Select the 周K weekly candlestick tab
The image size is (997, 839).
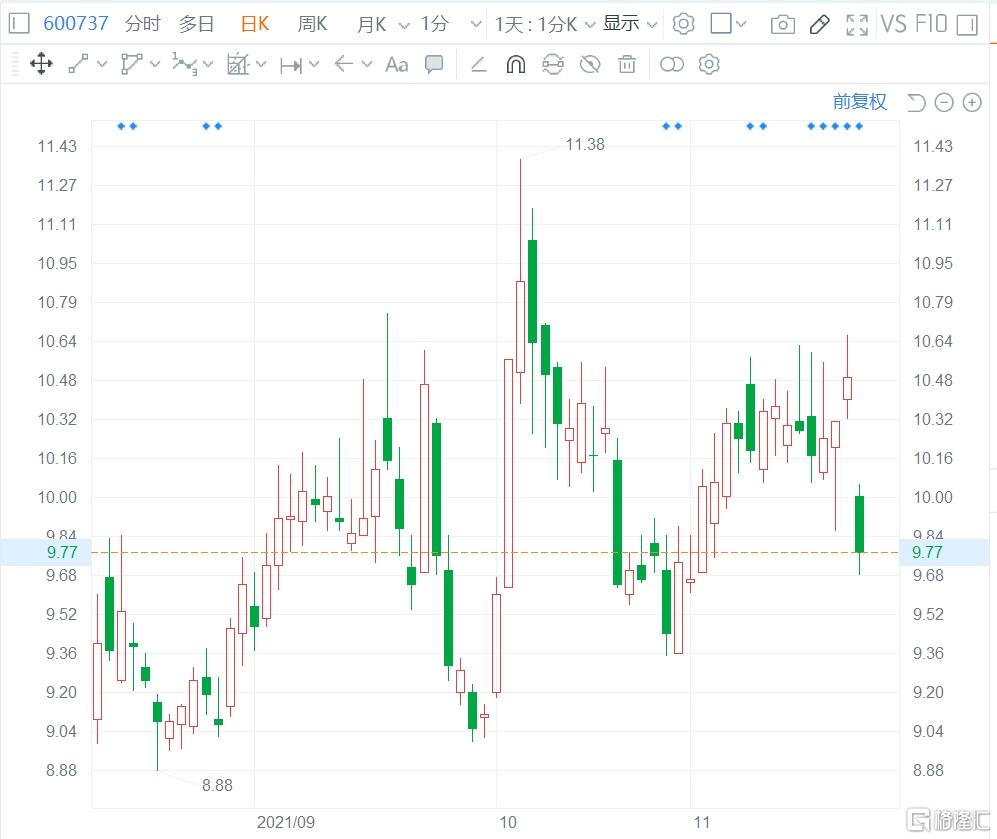(x=312, y=24)
